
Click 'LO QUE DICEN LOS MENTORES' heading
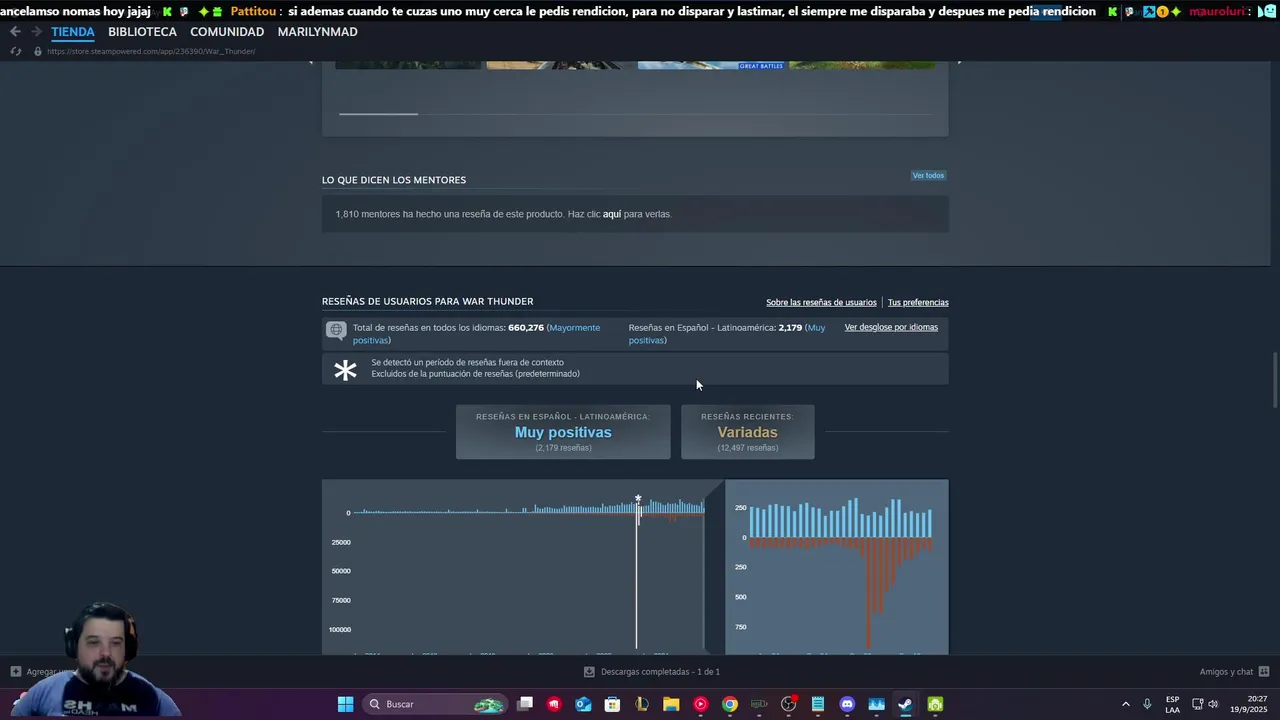point(394,180)
